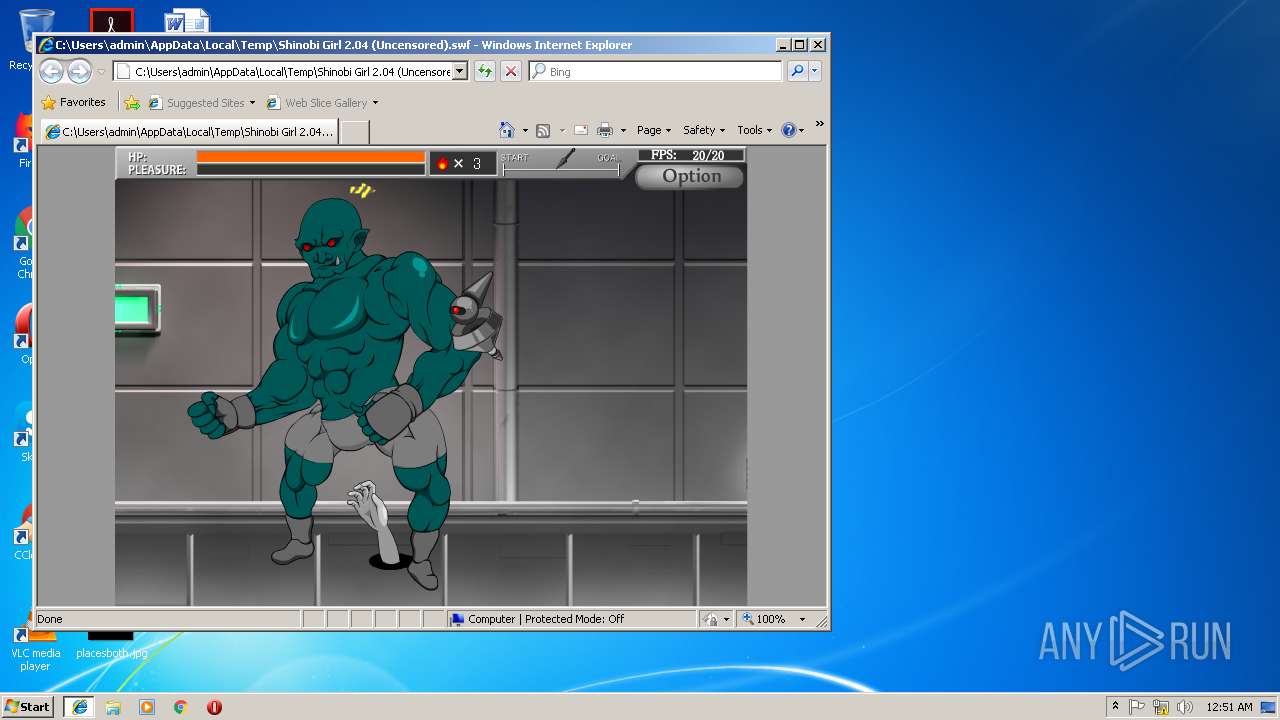This screenshot has width=1280, height=720.
Task: Click the 12:51 AM system clock
Action: pos(1229,707)
